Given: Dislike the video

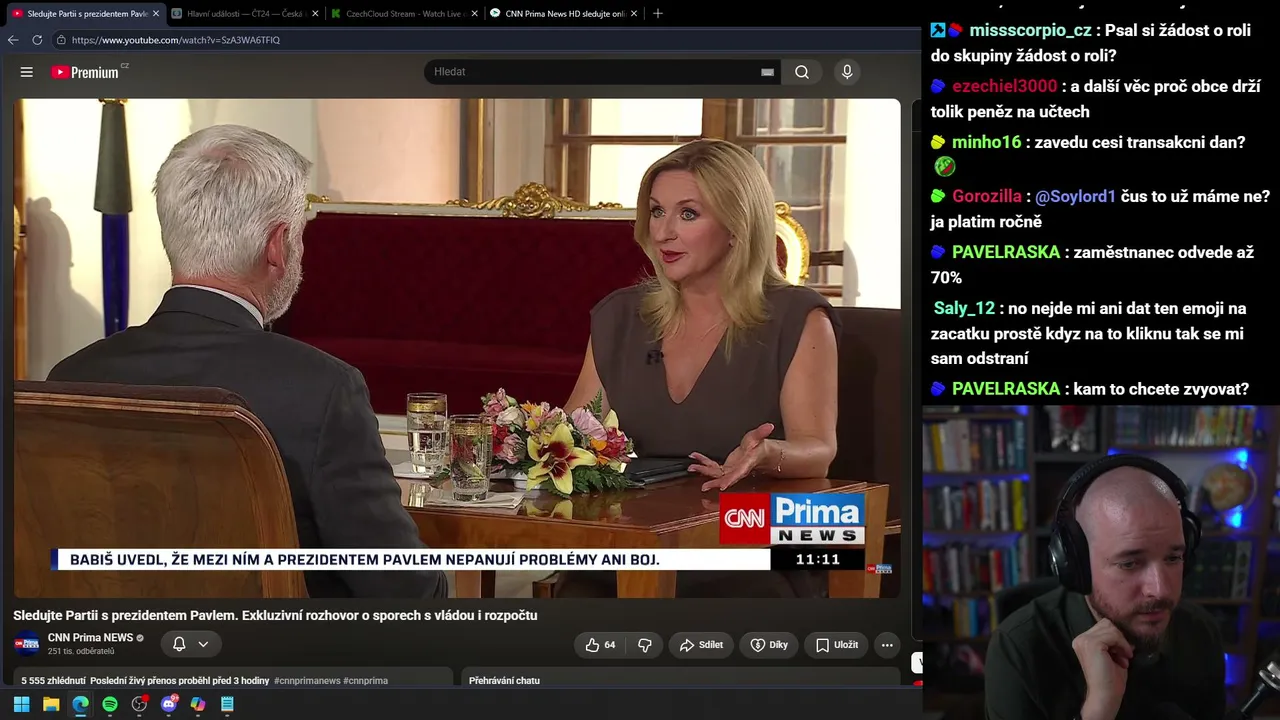Looking at the screenshot, I should click(645, 645).
